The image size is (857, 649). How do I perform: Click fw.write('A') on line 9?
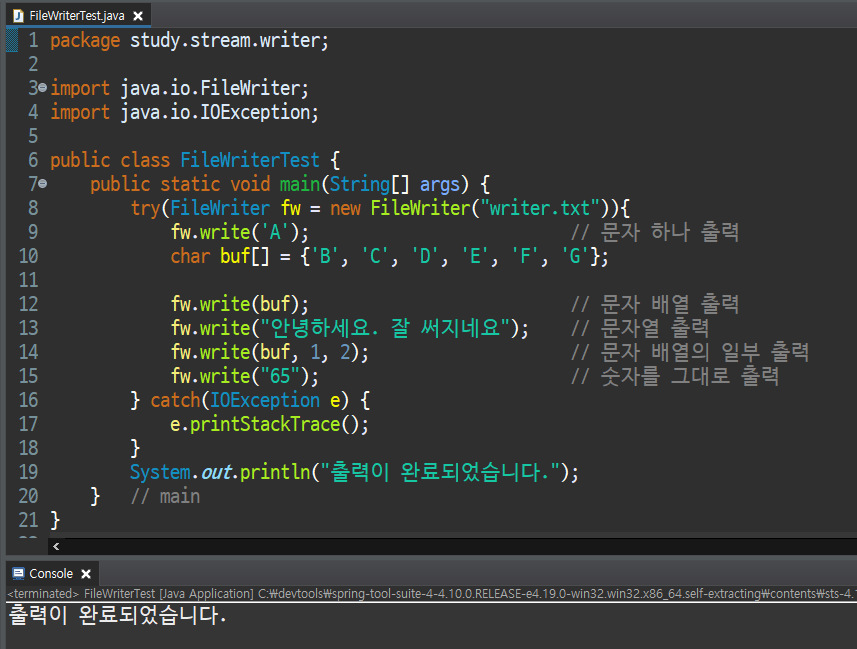click(x=239, y=232)
